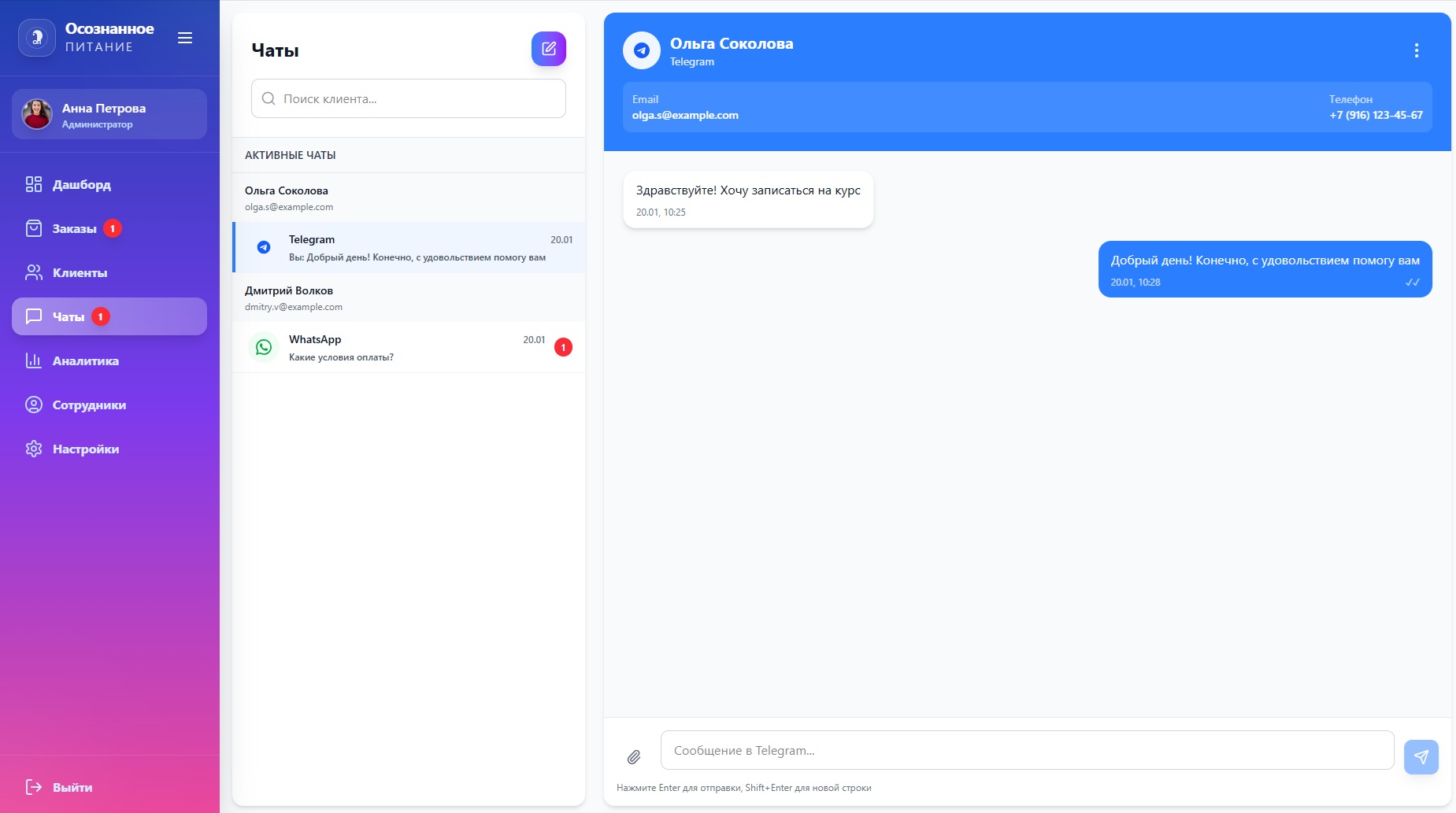Go to the Заказы section
This screenshot has width=1456, height=813.
pyautogui.click(x=74, y=228)
